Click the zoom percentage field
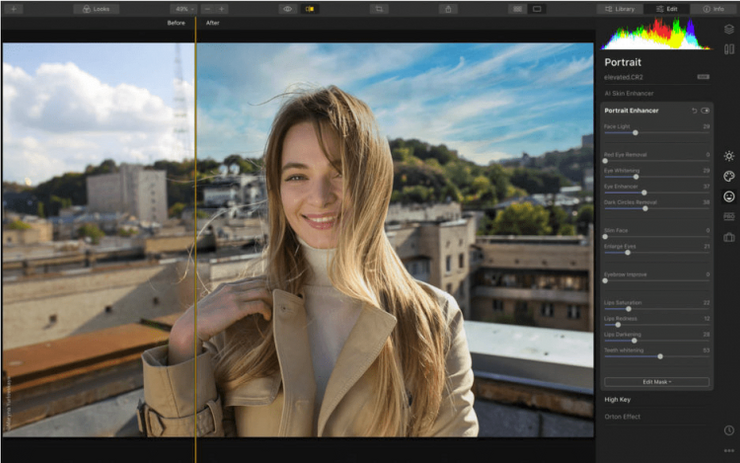 tap(183, 8)
